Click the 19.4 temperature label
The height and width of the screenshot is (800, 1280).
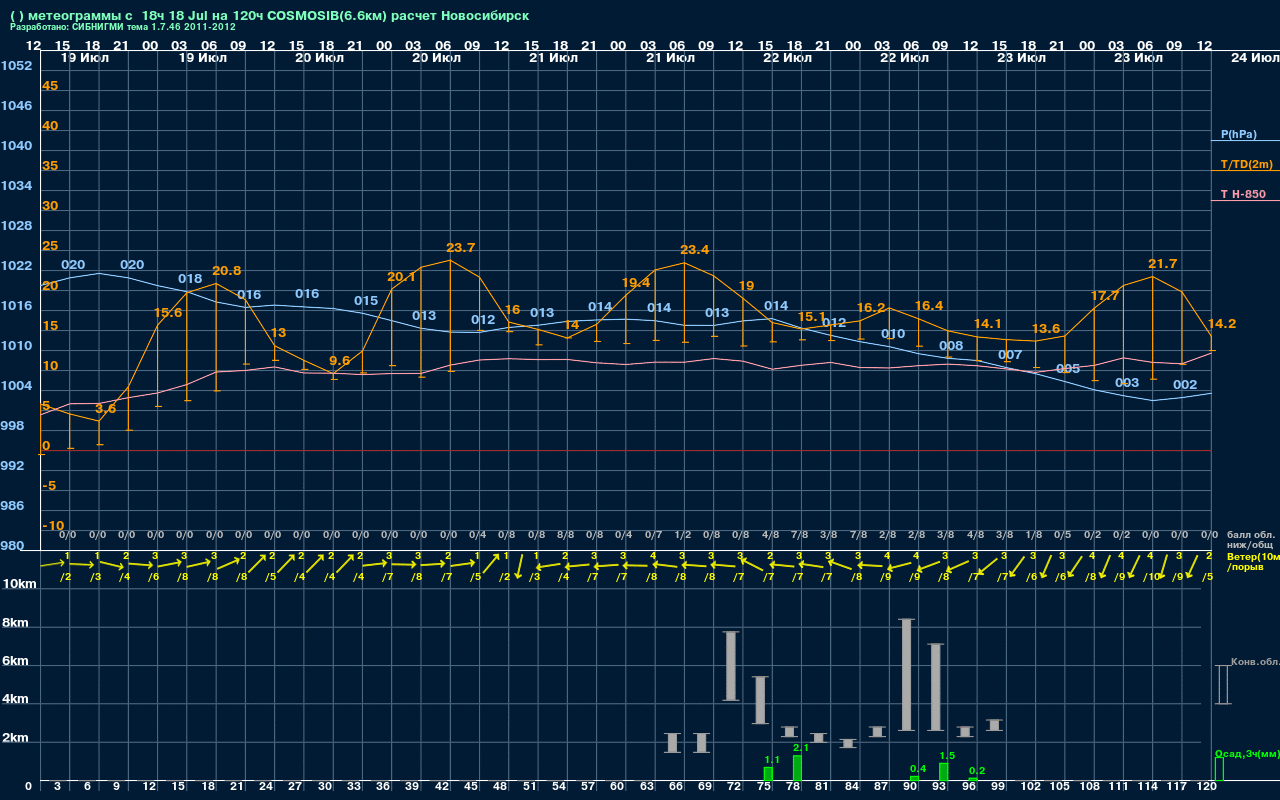[636, 283]
